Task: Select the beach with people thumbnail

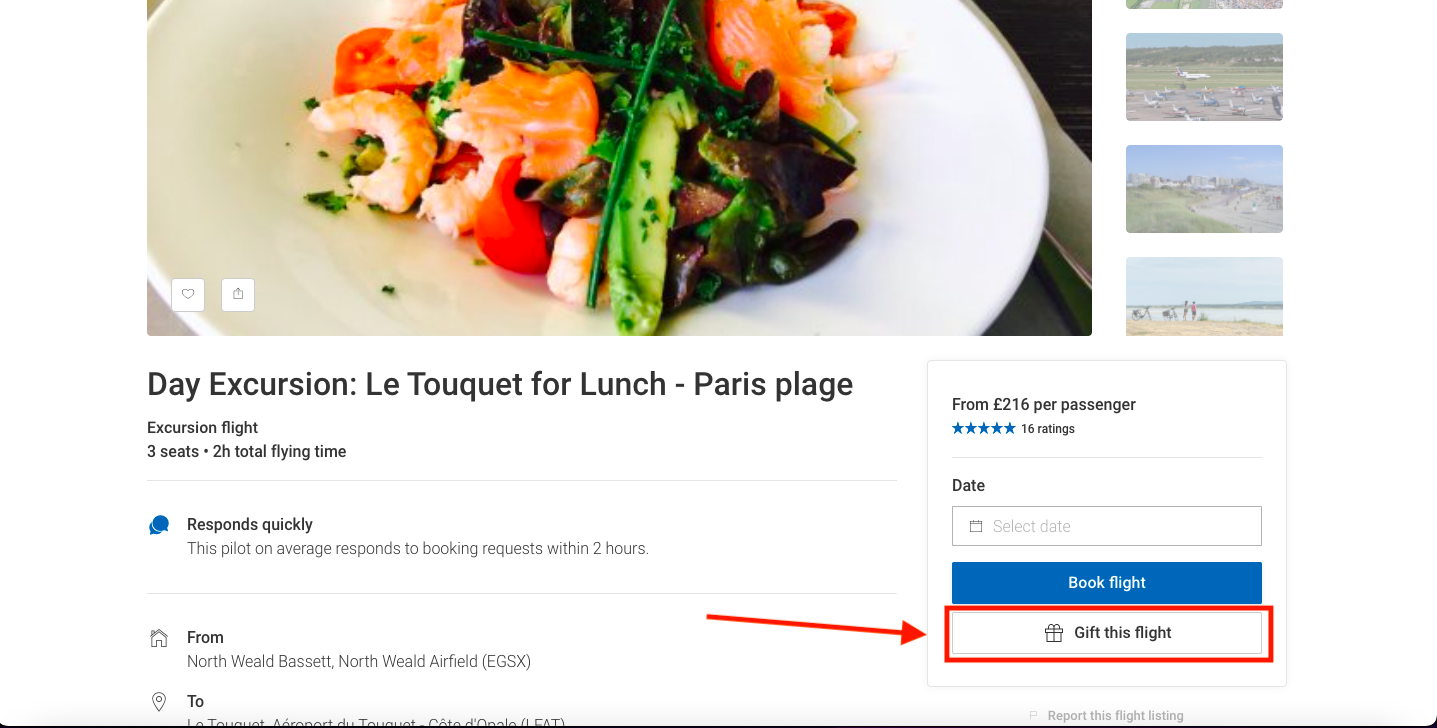Action: (1204, 296)
